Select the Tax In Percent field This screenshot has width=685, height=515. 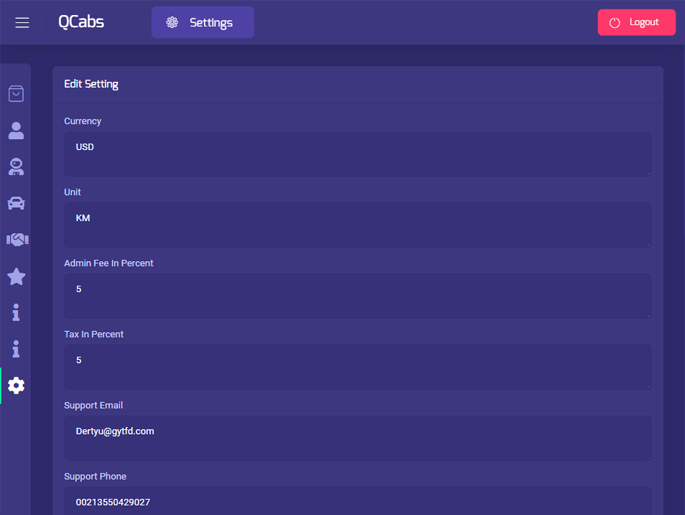point(357,367)
